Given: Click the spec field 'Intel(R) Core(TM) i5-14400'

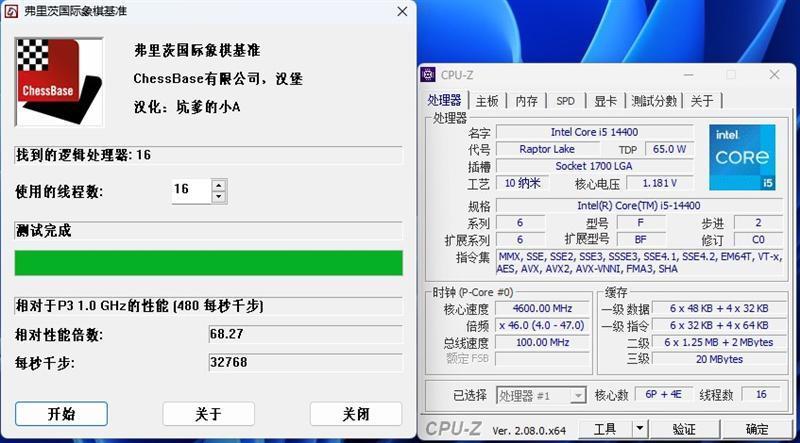Looking at the screenshot, I should pos(639,206).
